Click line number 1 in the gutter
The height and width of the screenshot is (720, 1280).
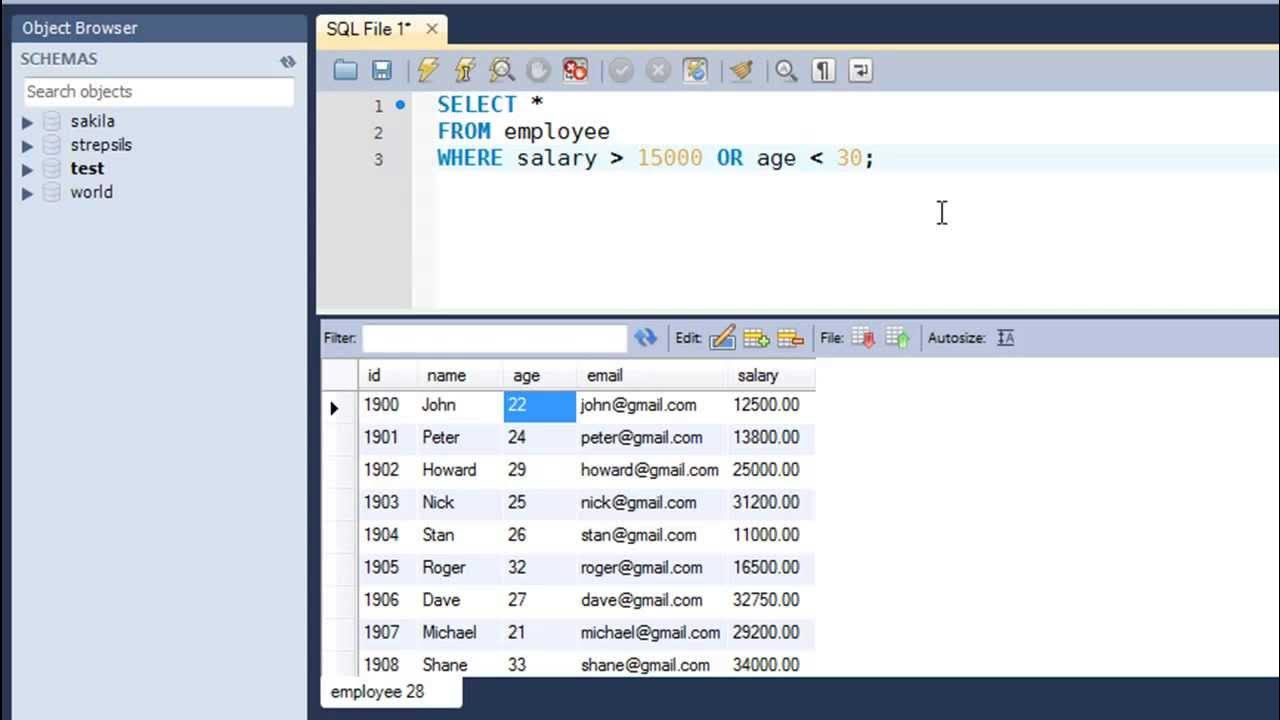click(378, 105)
